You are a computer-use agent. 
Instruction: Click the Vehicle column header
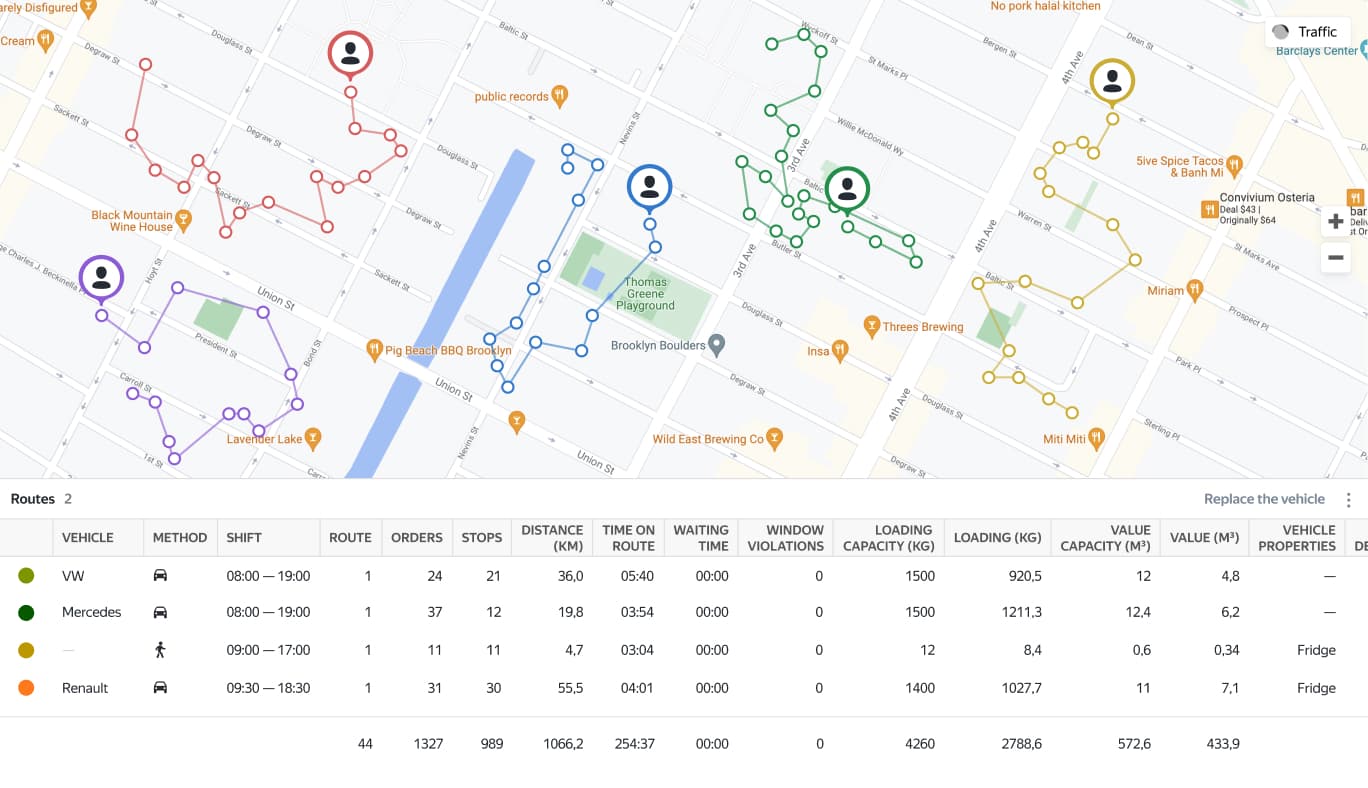point(88,538)
